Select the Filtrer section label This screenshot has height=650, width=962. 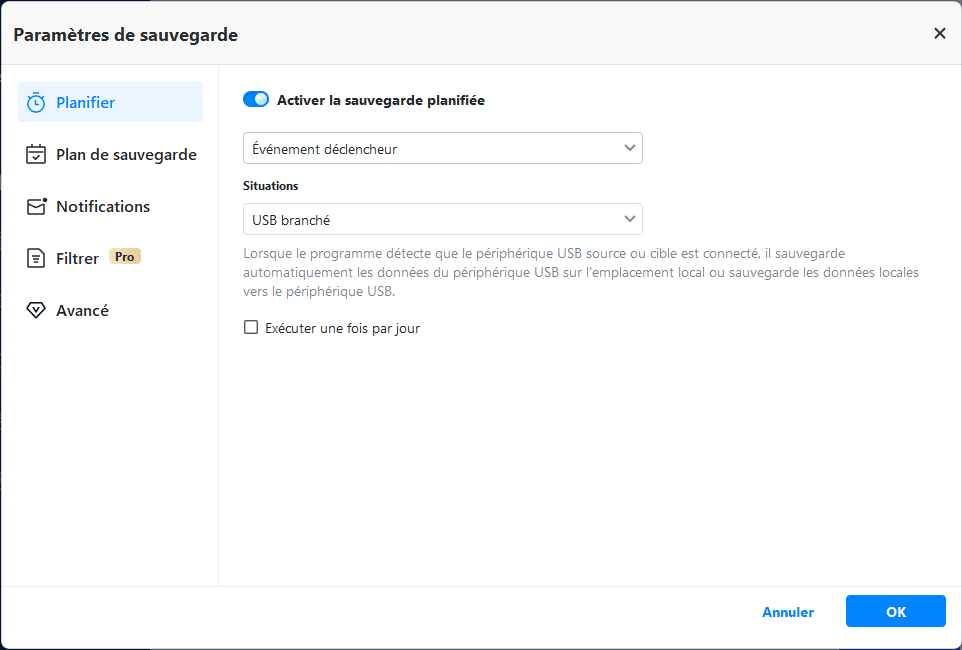[x=78, y=259]
